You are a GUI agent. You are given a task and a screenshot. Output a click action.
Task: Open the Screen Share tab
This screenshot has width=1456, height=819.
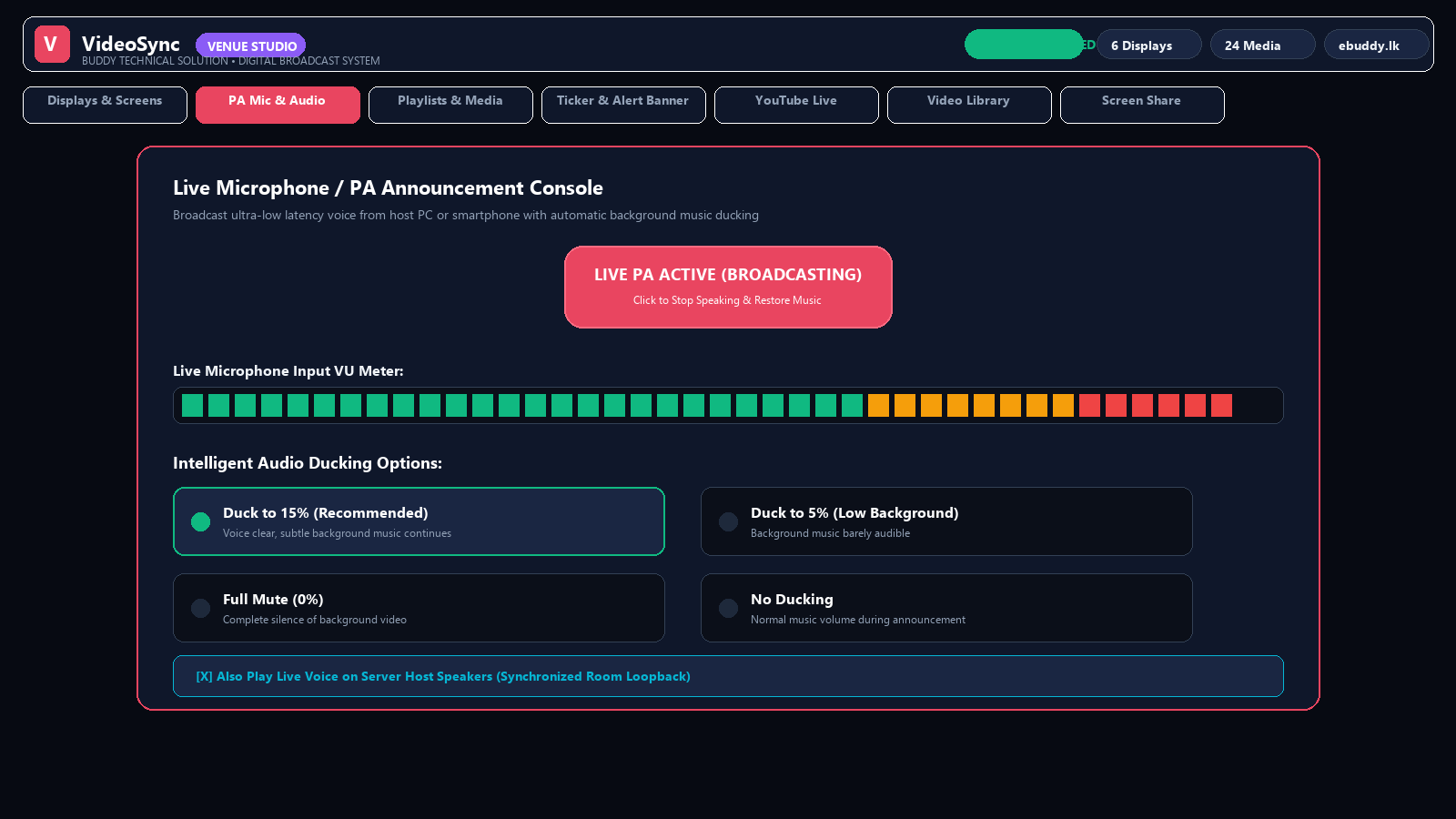pyautogui.click(x=1142, y=105)
